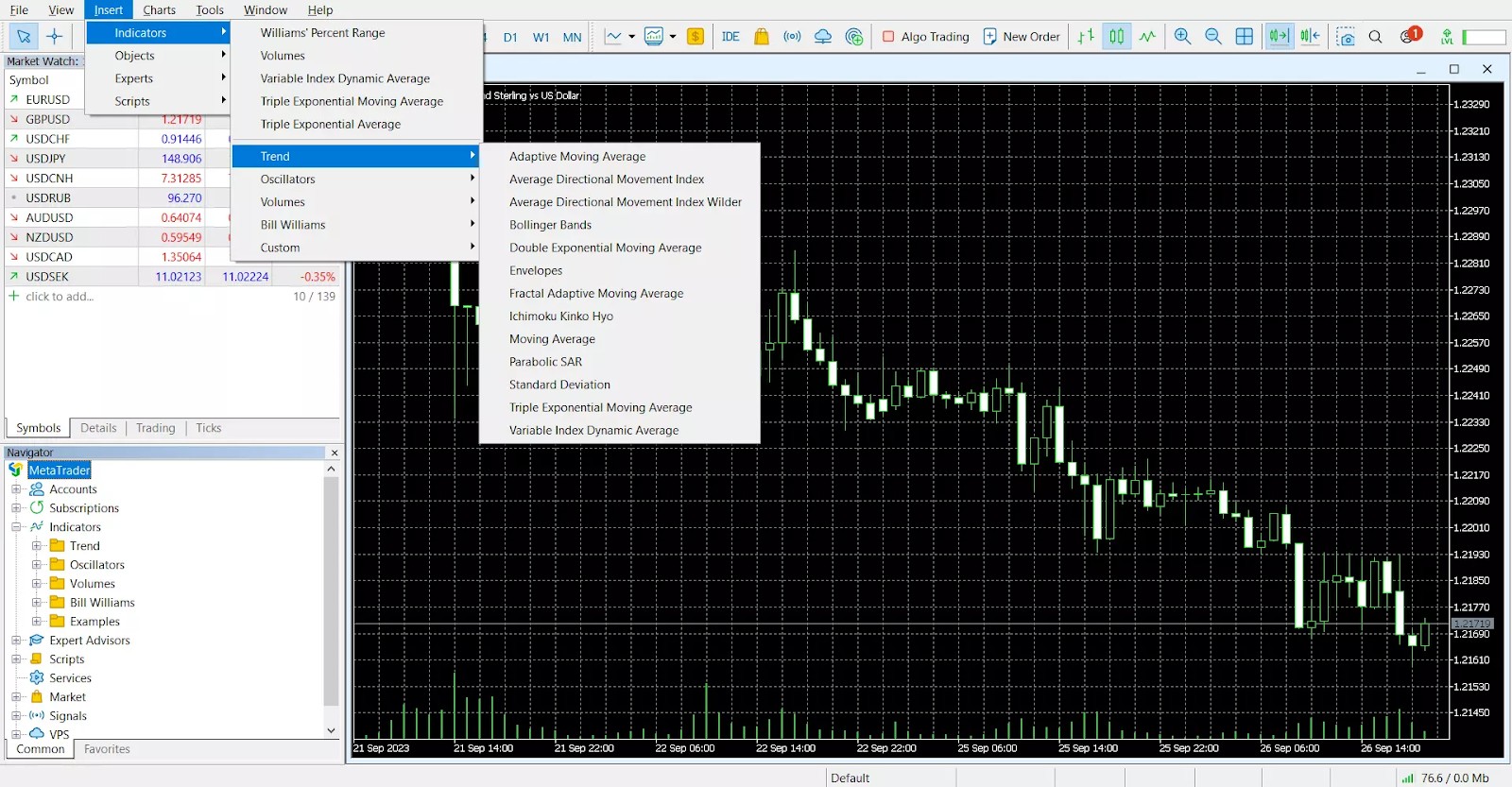The width and height of the screenshot is (1512, 787).
Task: Open the indicators list dropdown arrow
Action: coord(673,37)
